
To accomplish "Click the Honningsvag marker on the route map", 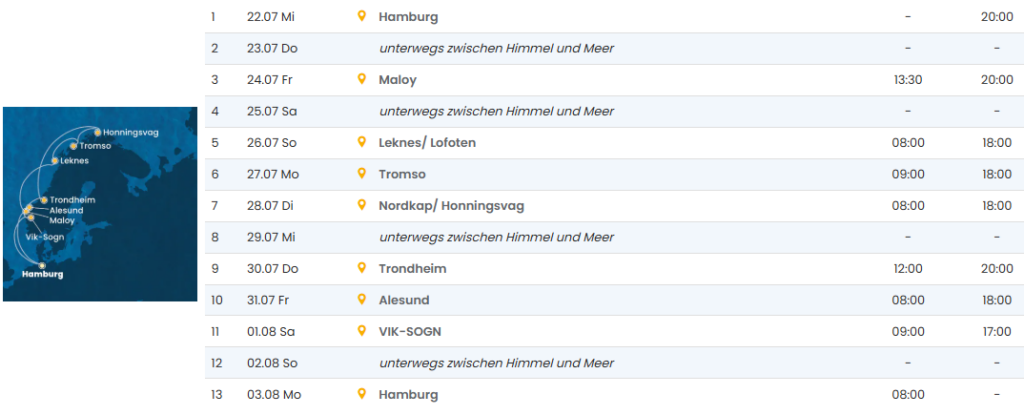I will tap(97, 132).
